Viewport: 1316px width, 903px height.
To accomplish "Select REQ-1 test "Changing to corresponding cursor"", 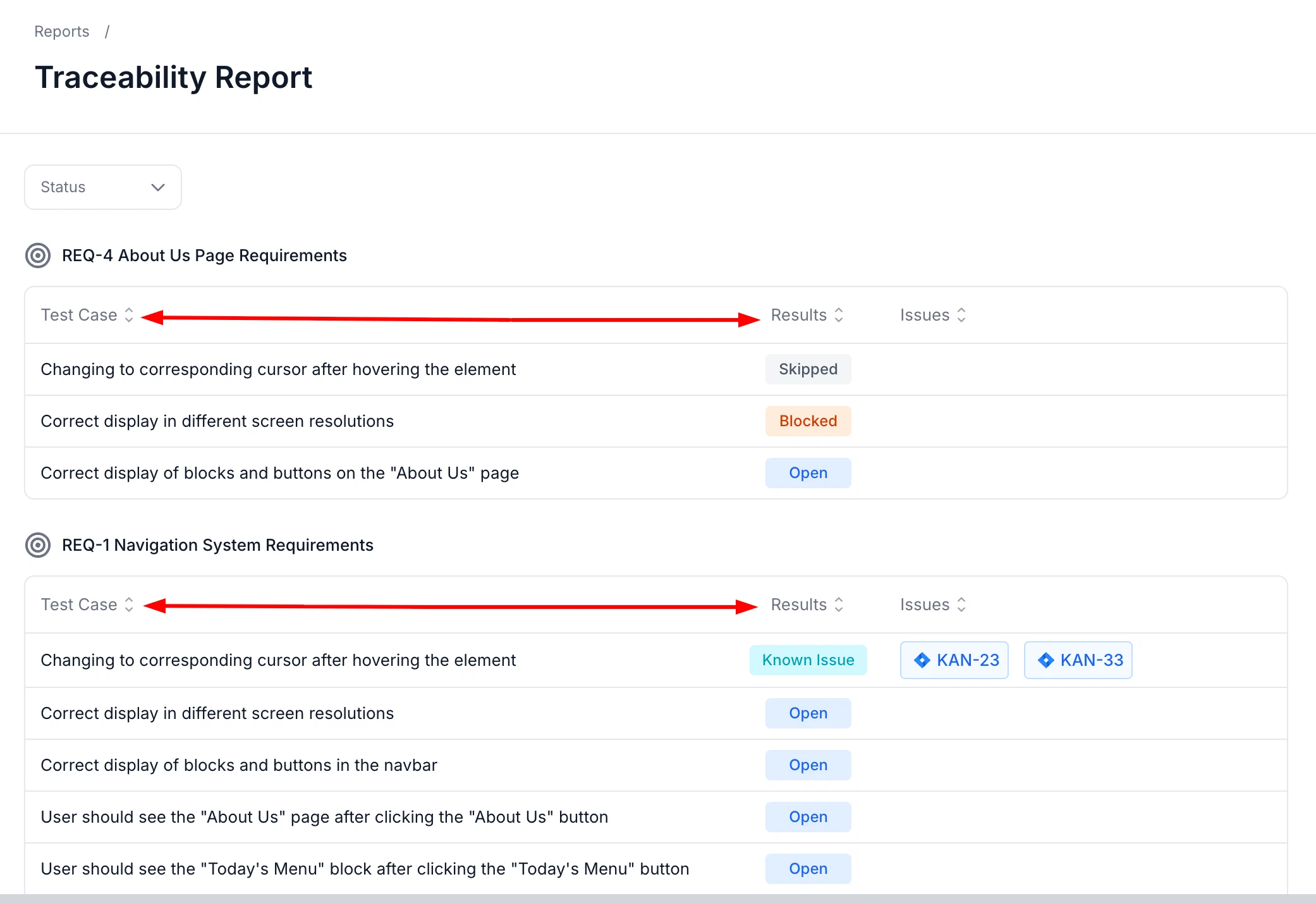I will (278, 660).
